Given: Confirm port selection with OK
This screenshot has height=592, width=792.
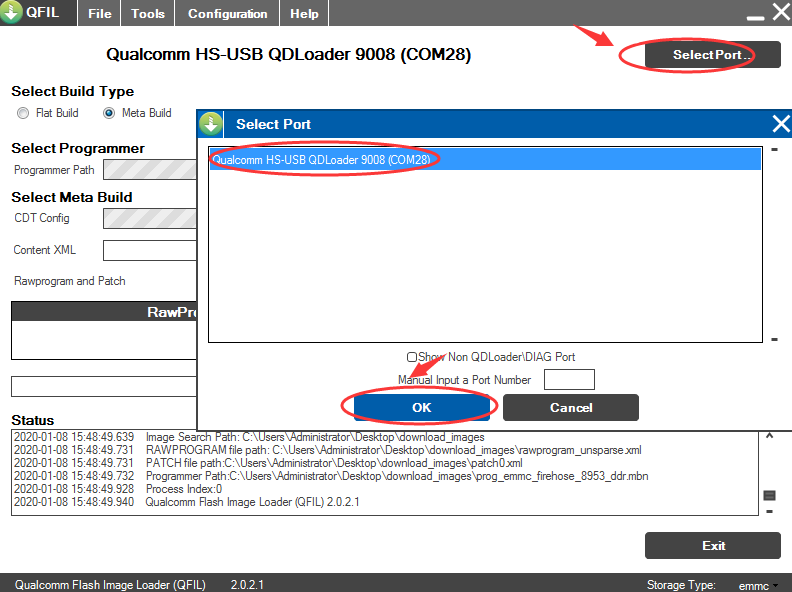Looking at the screenshot, I should click(422, 407).
